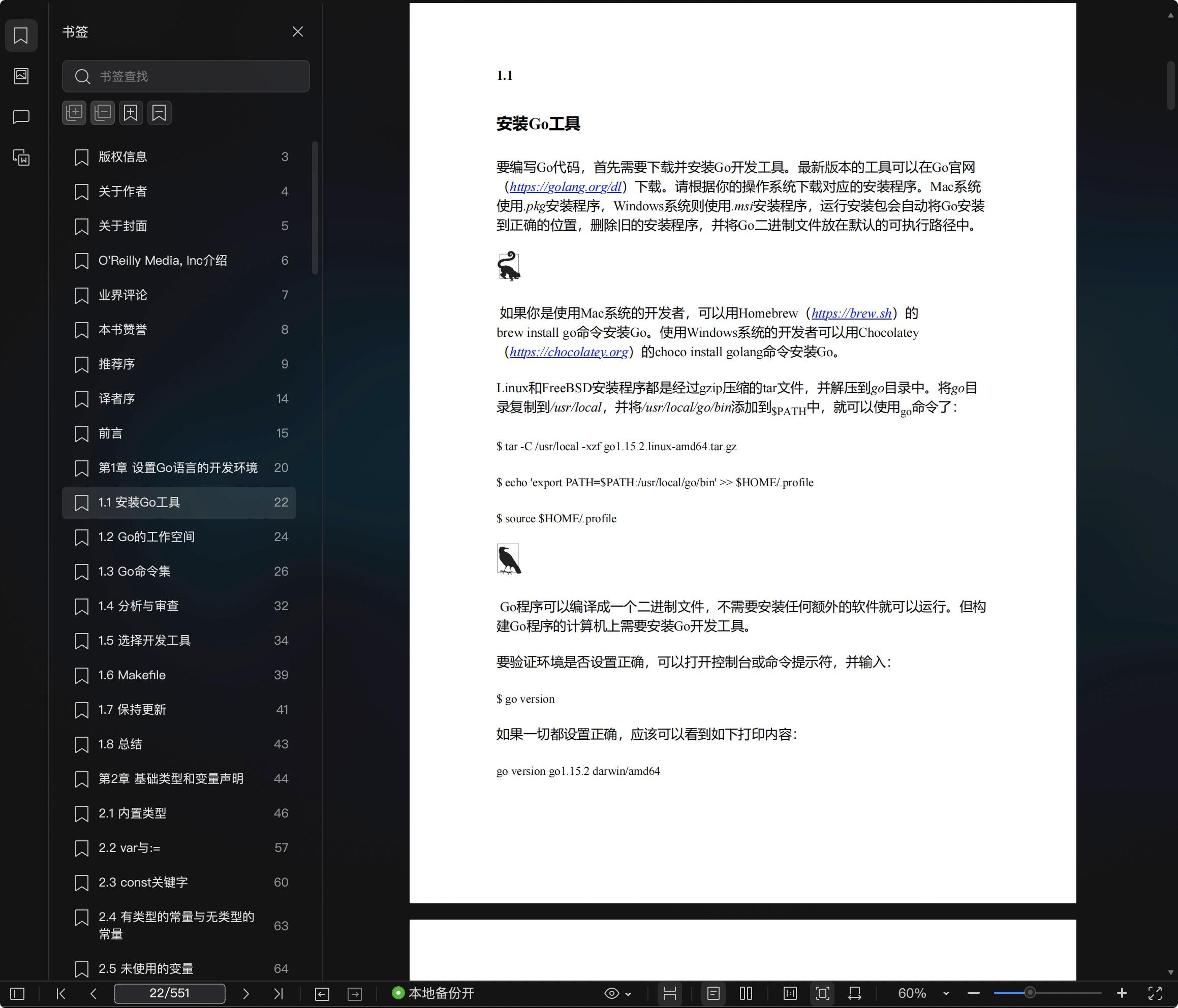Open the O'Reilly Media, Inc介绍 bookmark
The image size is (1178, 1008).
coord(179,261)
